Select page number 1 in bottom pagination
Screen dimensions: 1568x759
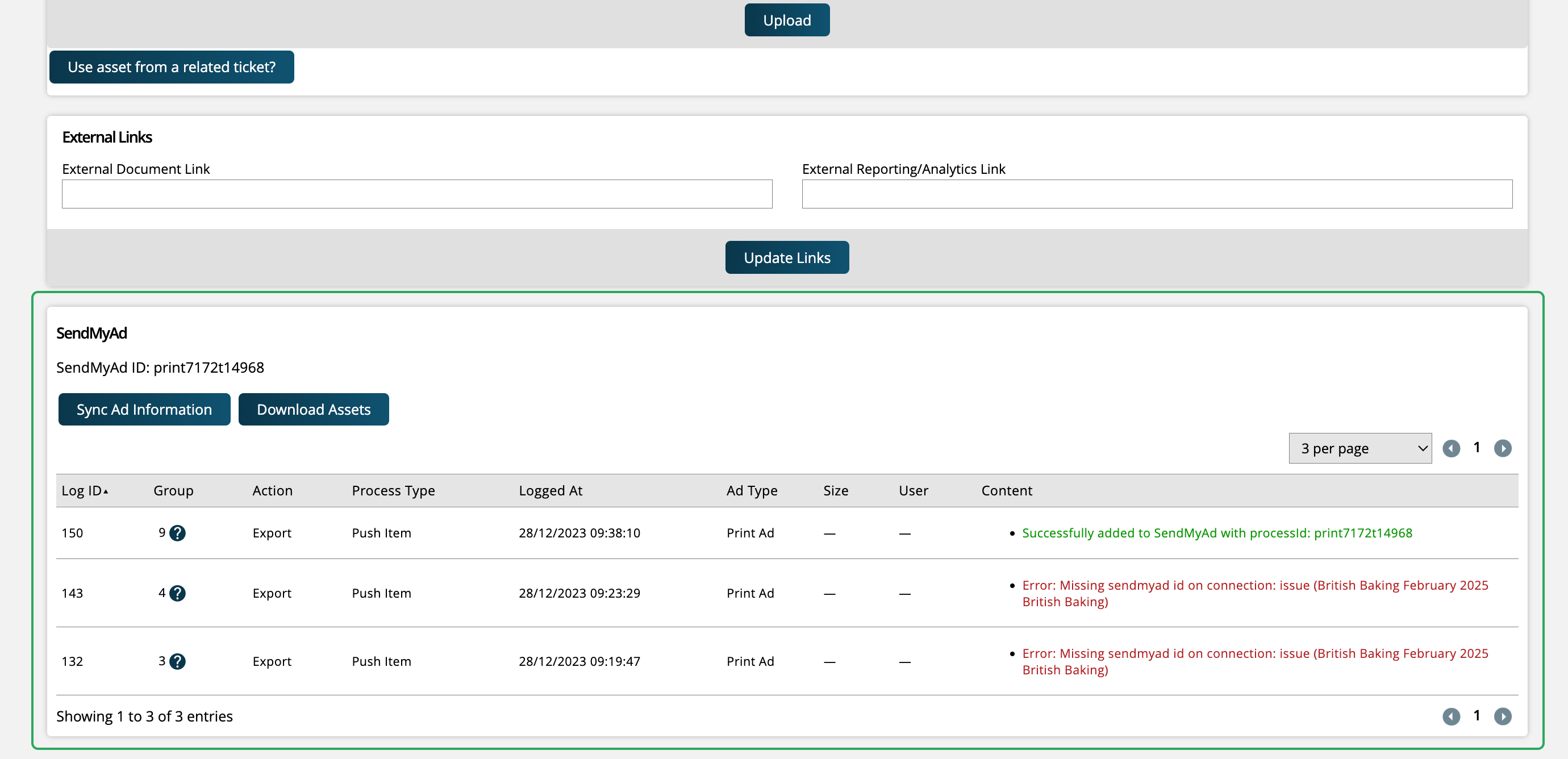(1477, 716)
